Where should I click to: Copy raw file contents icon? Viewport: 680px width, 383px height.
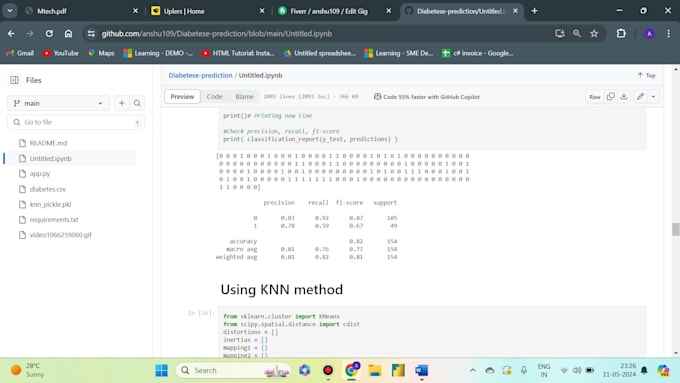coord(611,97)
